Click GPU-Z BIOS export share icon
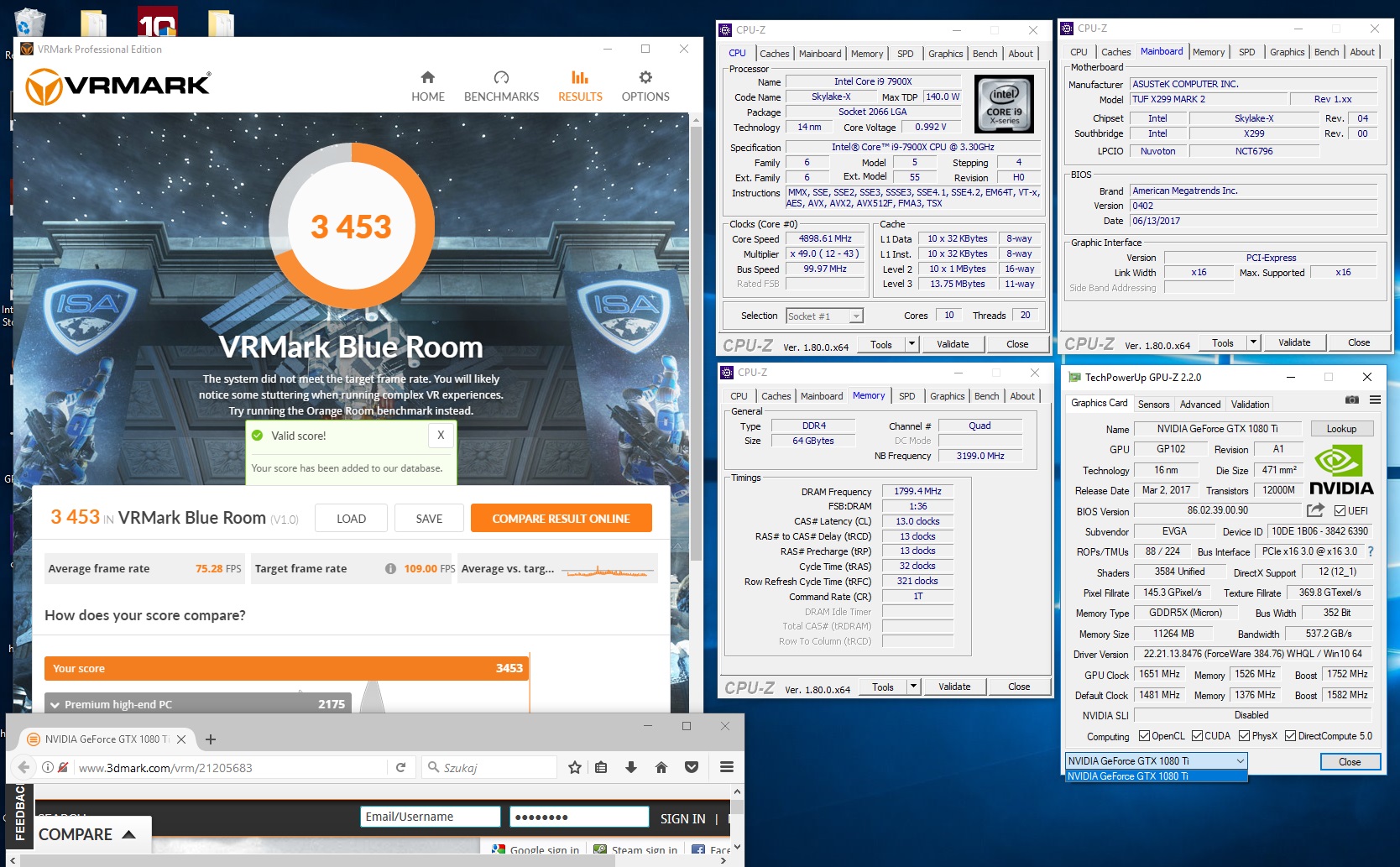This screenshot has width=1400, height=867. (1315, 510)
